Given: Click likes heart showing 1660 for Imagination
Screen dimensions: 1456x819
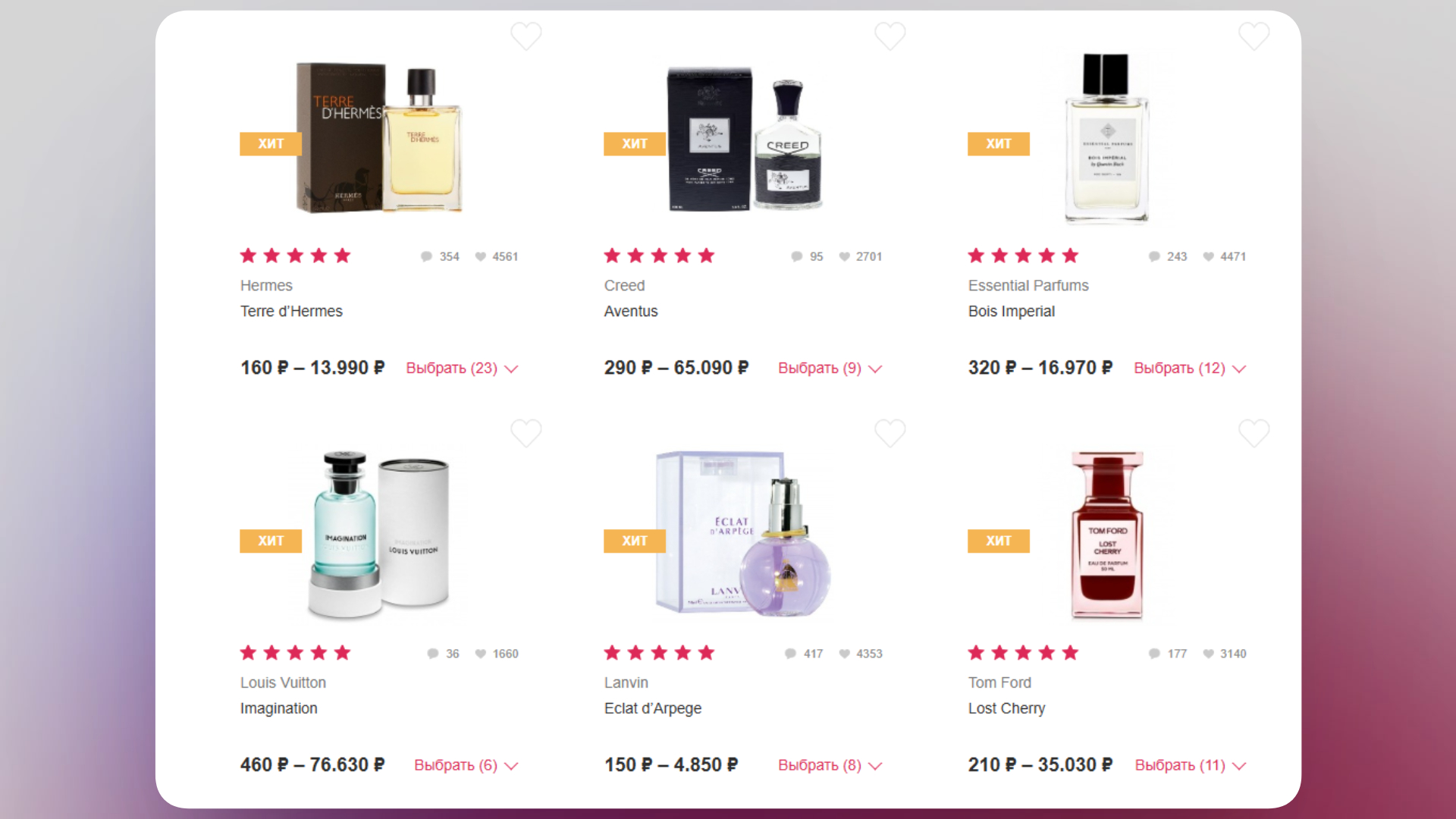Looking at the screenshot, I should pyautogui.click(x=480, y=654).
